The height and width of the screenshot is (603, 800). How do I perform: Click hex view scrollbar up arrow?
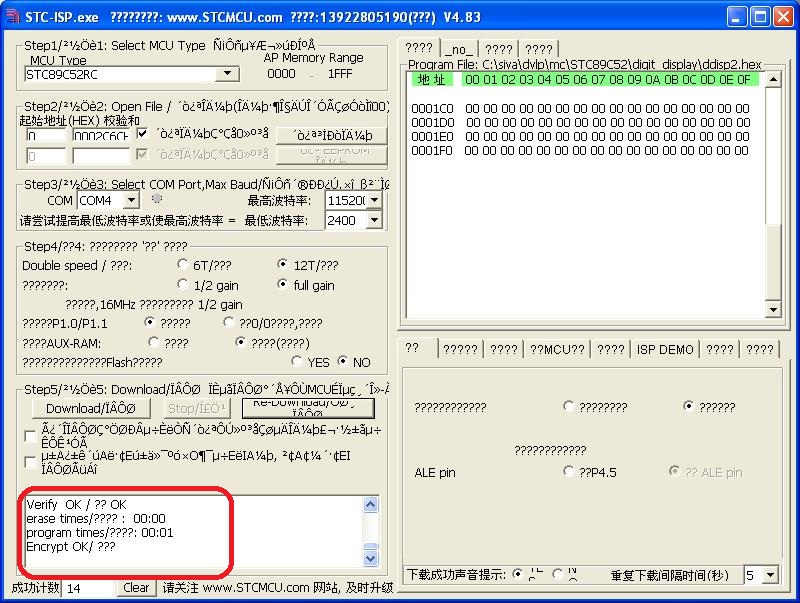773,80
